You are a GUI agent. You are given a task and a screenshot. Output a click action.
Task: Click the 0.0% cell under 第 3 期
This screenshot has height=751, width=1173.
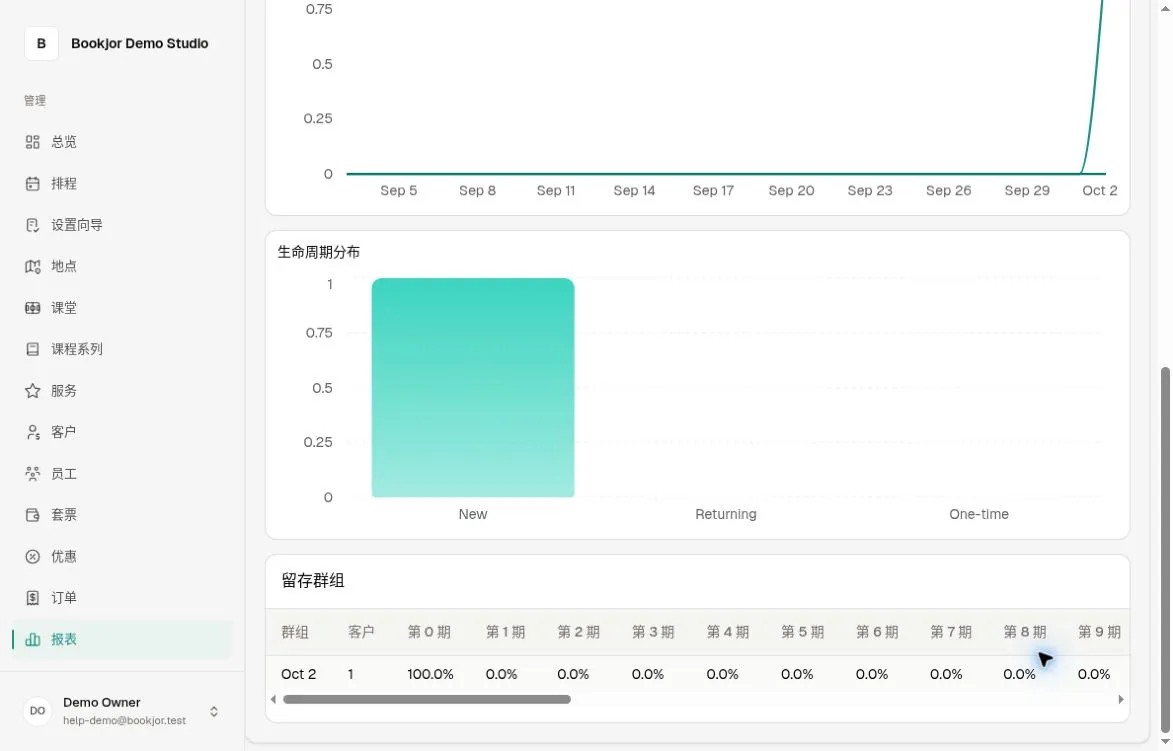point(647,675)
